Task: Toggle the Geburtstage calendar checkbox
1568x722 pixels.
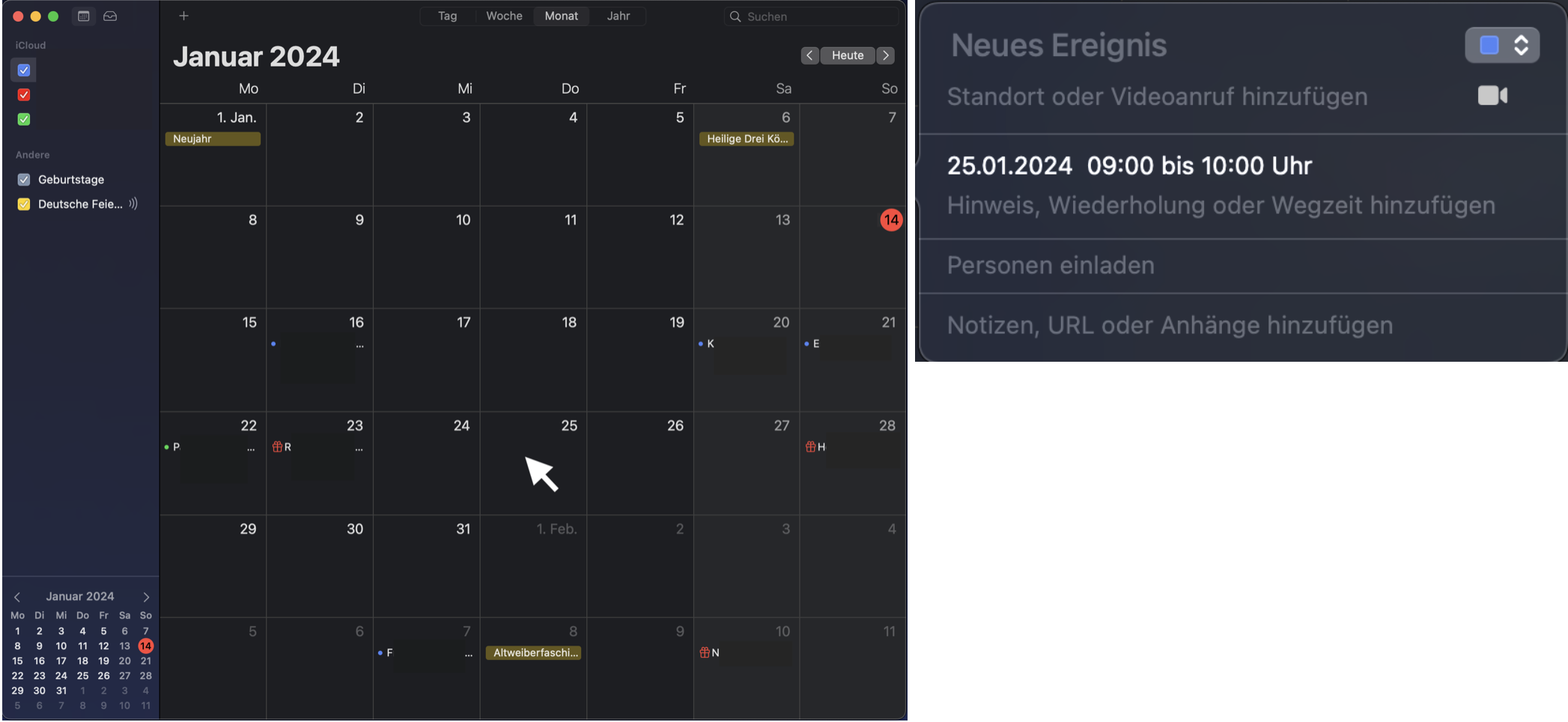Action: coord(24,180)
